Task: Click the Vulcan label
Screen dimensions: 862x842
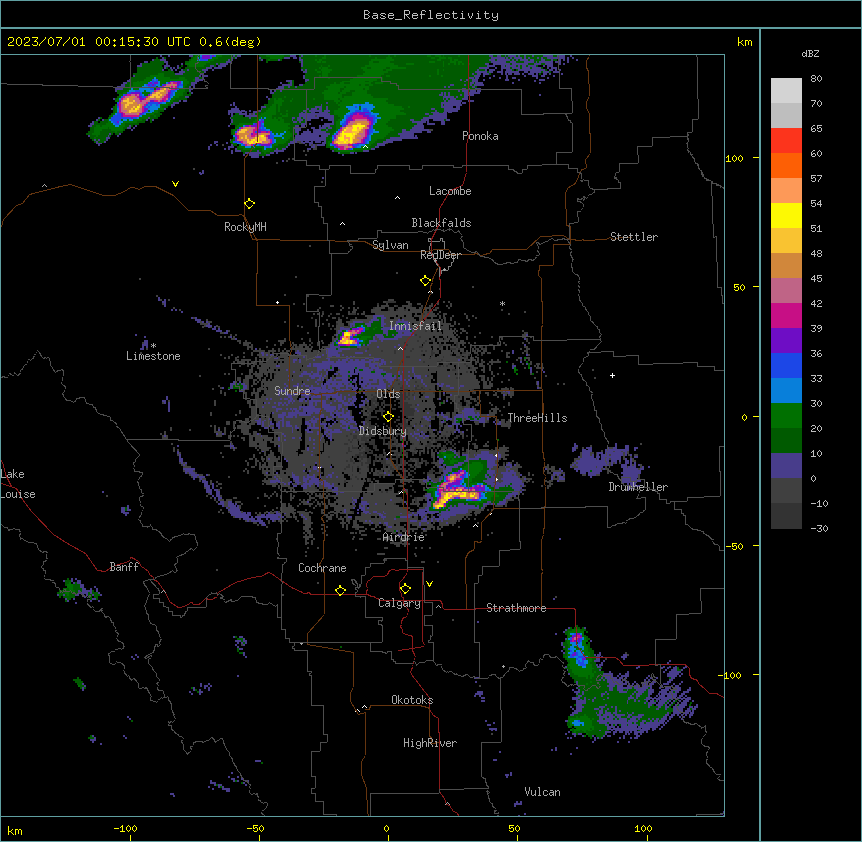Action: pyautogui.click(x=542, y=792)
